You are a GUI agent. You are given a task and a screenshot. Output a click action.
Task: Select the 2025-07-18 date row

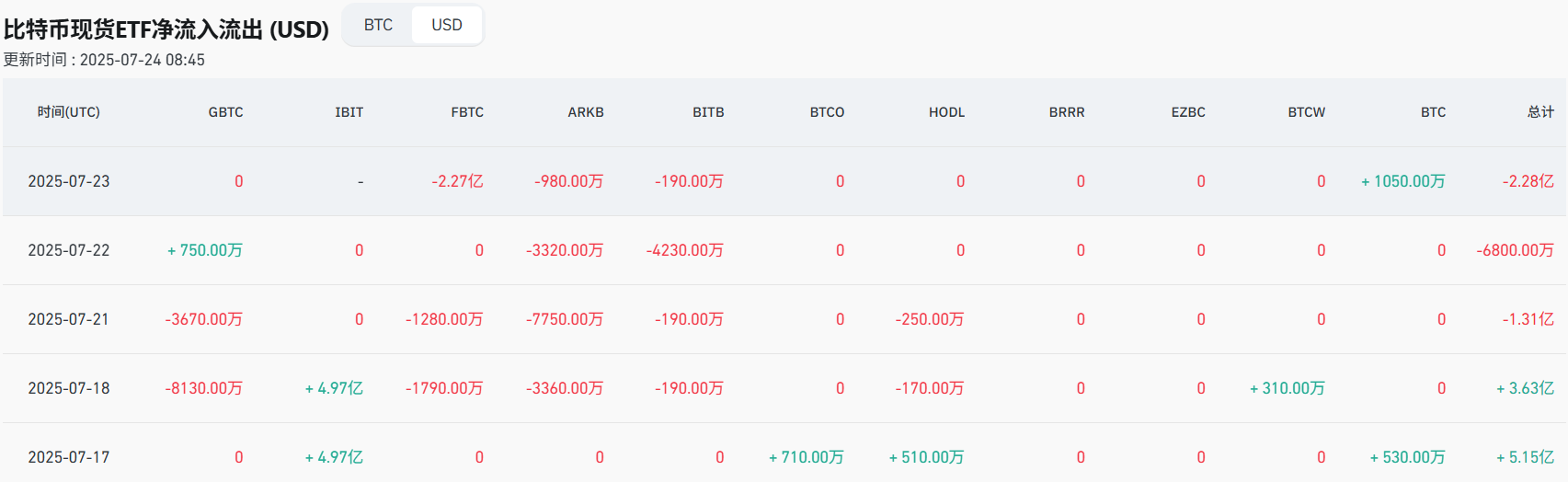pyautogui.click(x=69, y=388)
